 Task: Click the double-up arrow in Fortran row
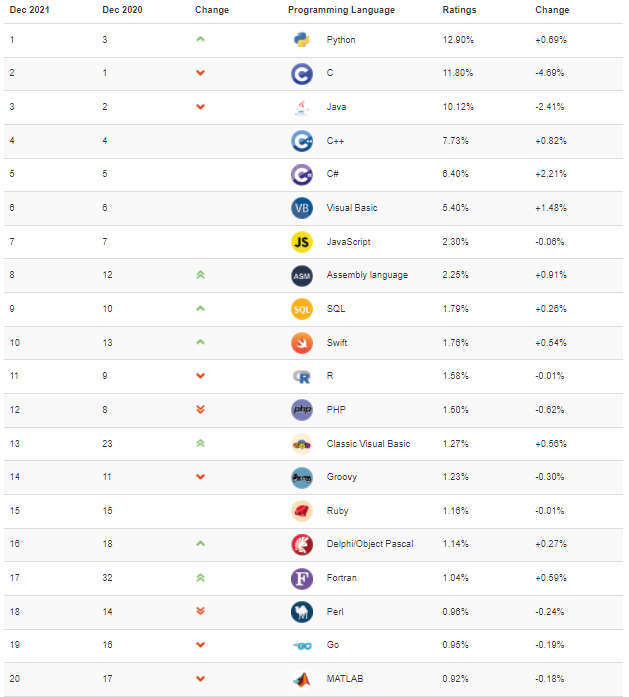coord(200,578)
